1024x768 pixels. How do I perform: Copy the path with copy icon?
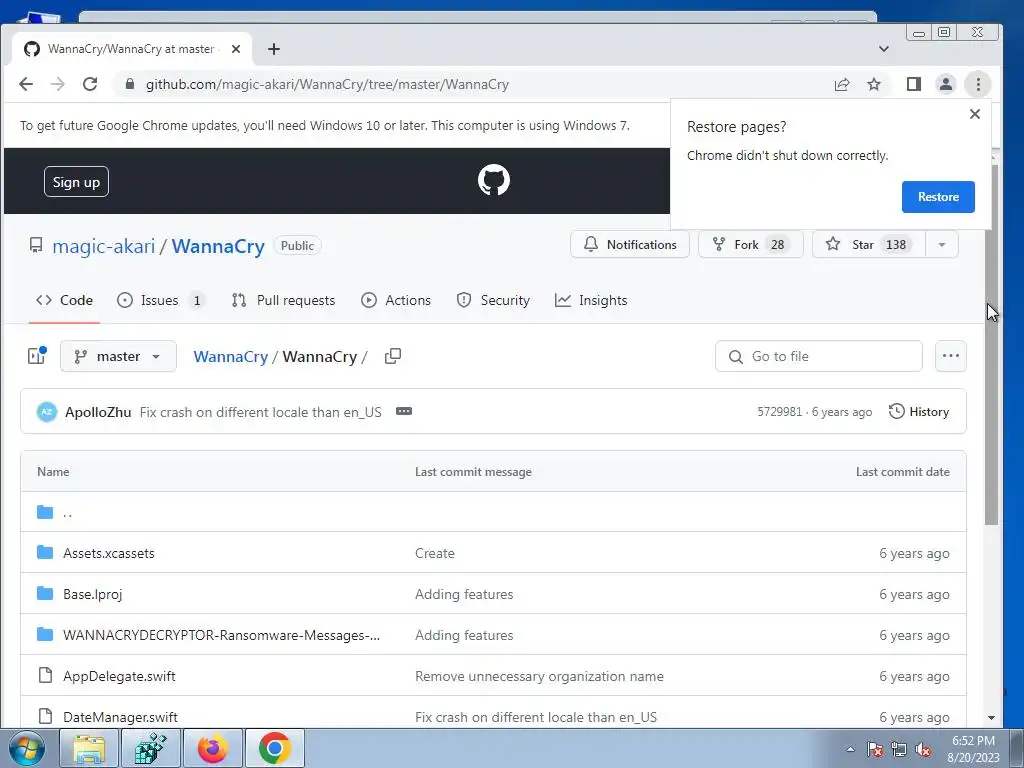[392, 356]
